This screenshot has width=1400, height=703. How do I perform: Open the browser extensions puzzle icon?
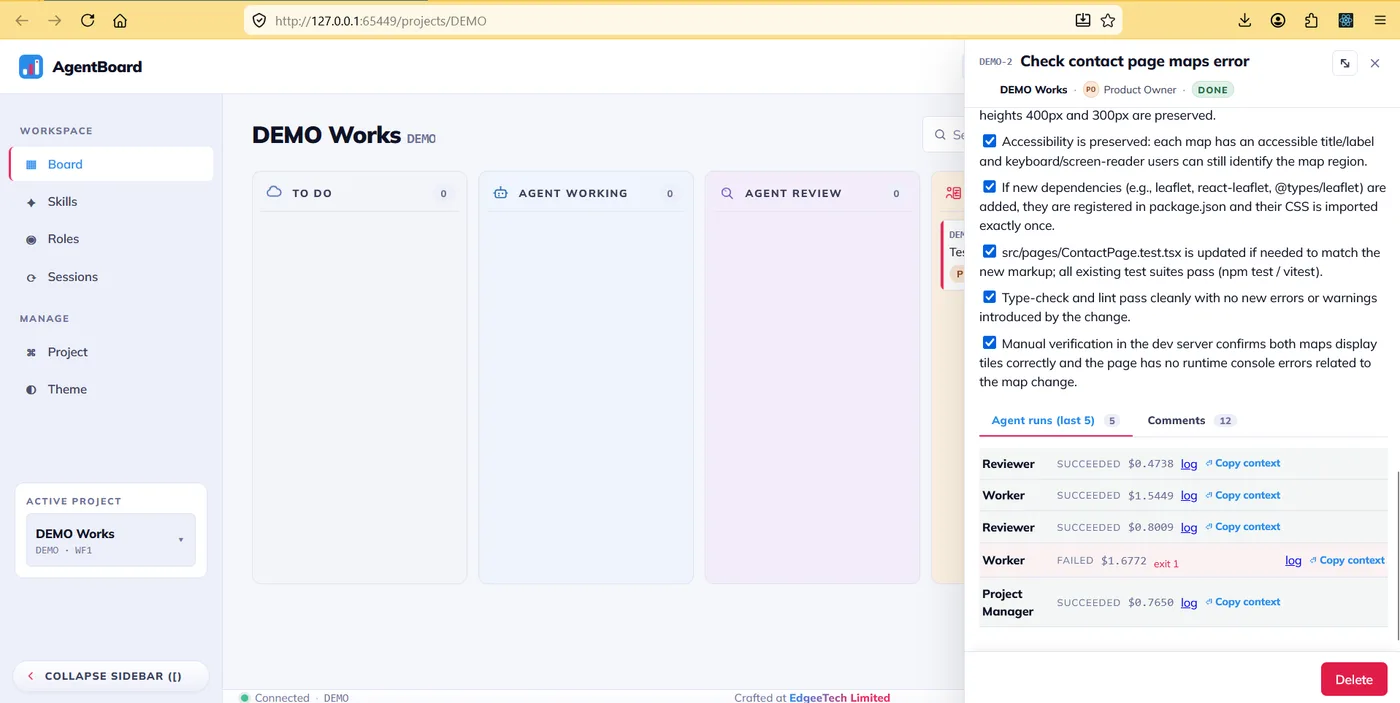pos(1312,20)
